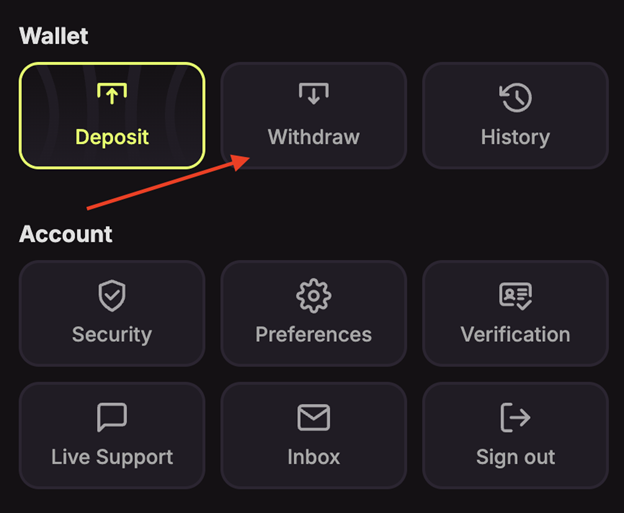624x513 pixels.
Task: Click the Inbox envelope icon
Action: 314,417
